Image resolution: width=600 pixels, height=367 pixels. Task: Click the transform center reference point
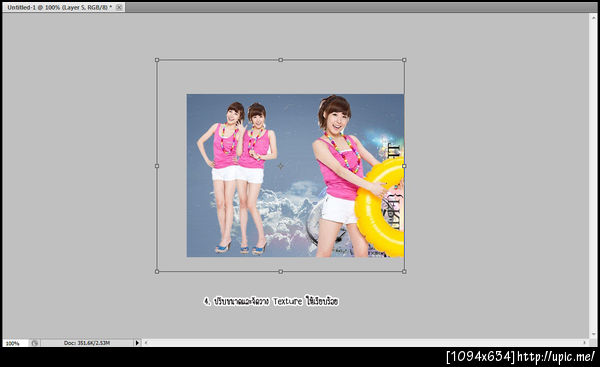click(280, 166)
